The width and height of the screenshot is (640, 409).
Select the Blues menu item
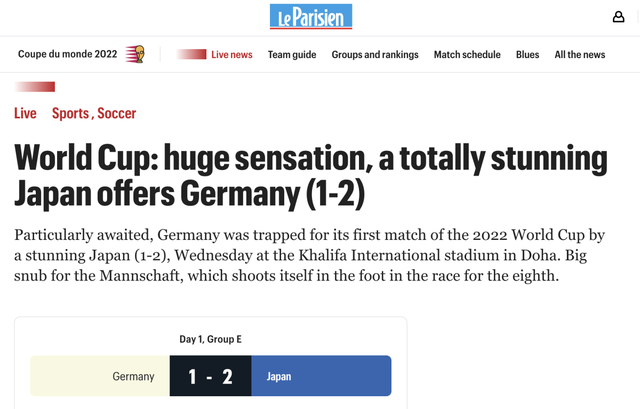(527, 55)
